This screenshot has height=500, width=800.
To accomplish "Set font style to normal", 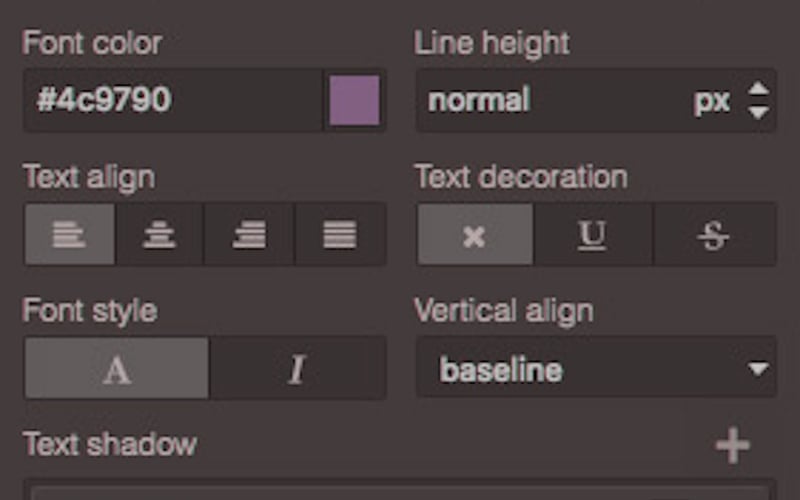I will pos(117,369).
